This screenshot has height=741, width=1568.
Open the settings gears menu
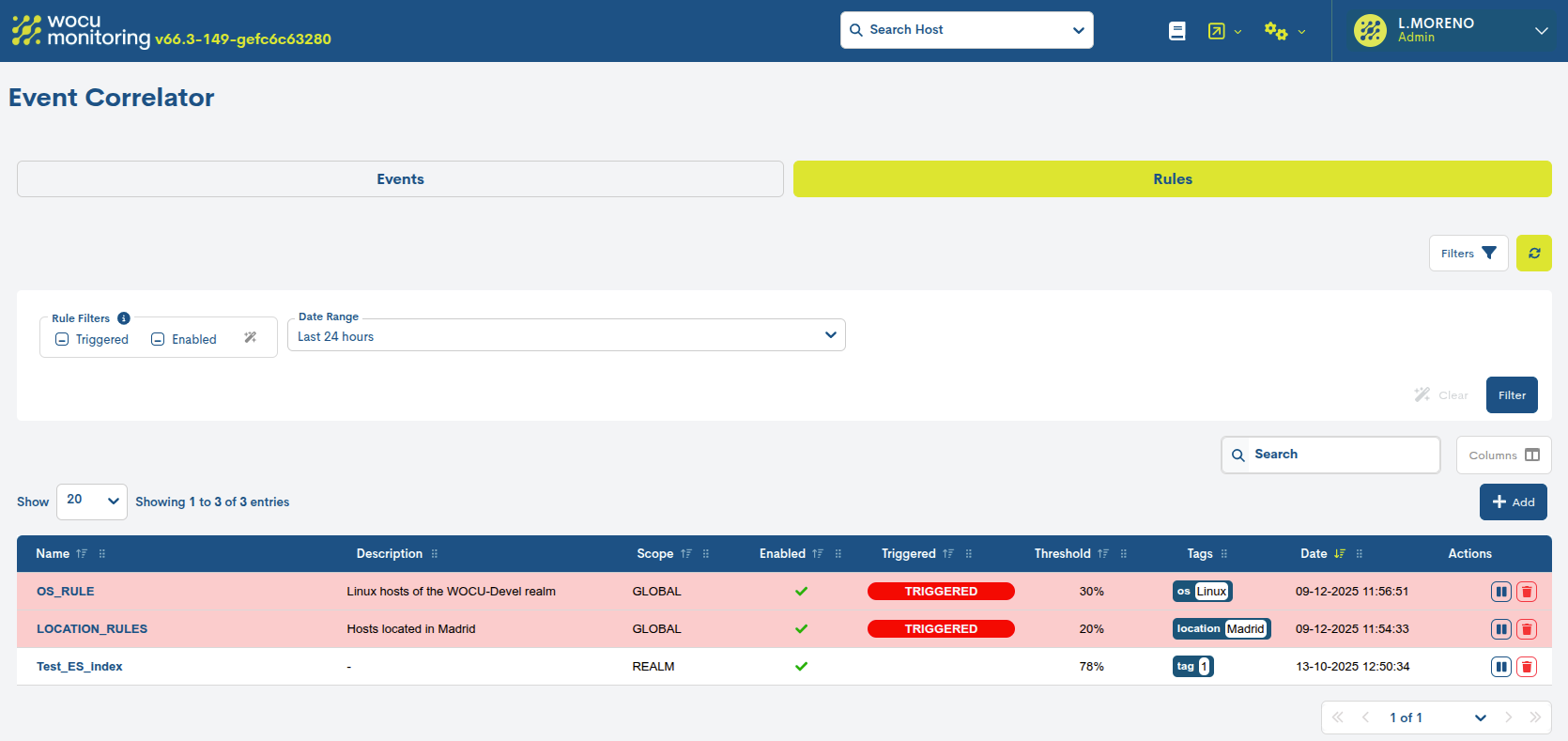1283,31
